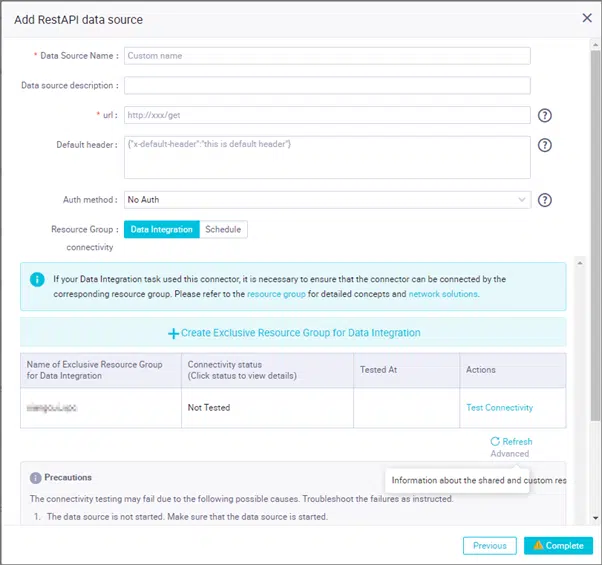
Task: Expand the Advanced options link
Action: [509, 454]
